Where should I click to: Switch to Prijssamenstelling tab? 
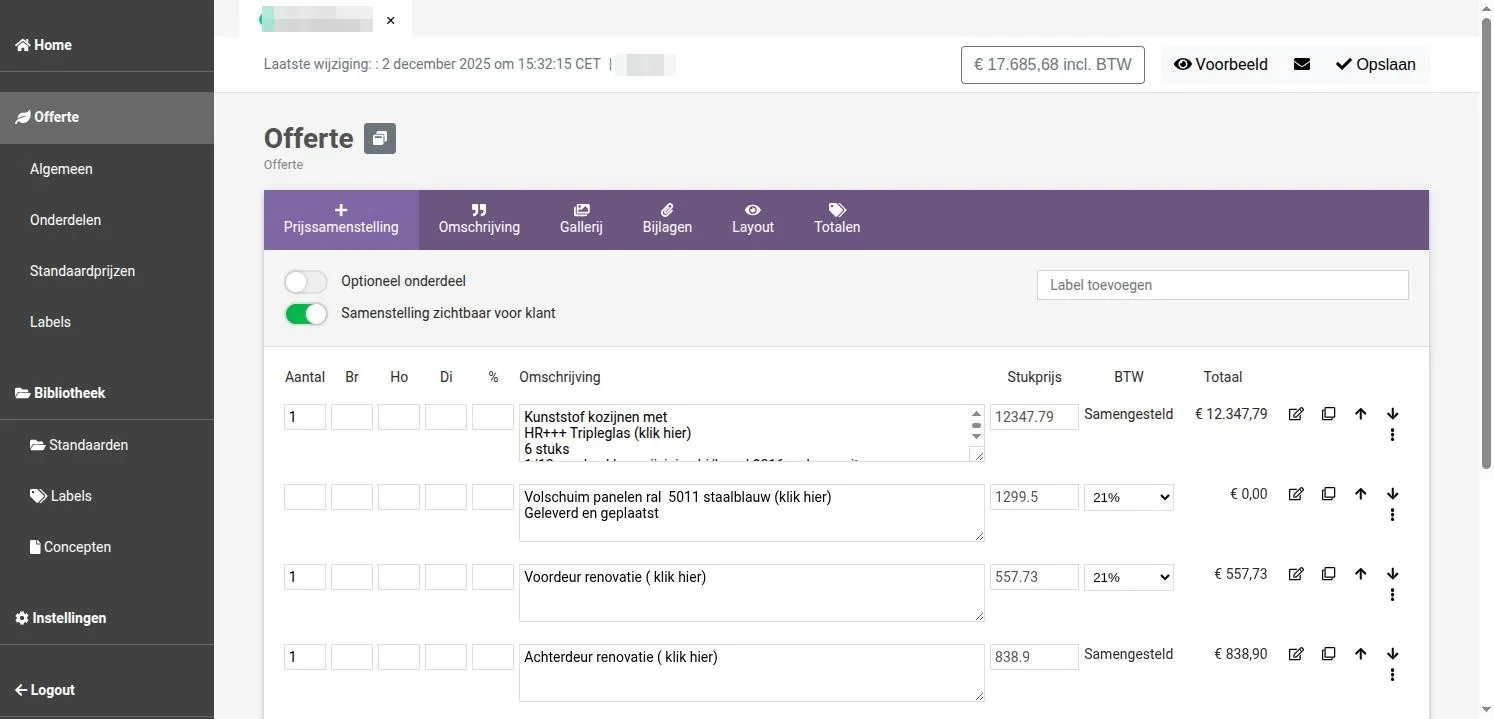click(341, 220)
